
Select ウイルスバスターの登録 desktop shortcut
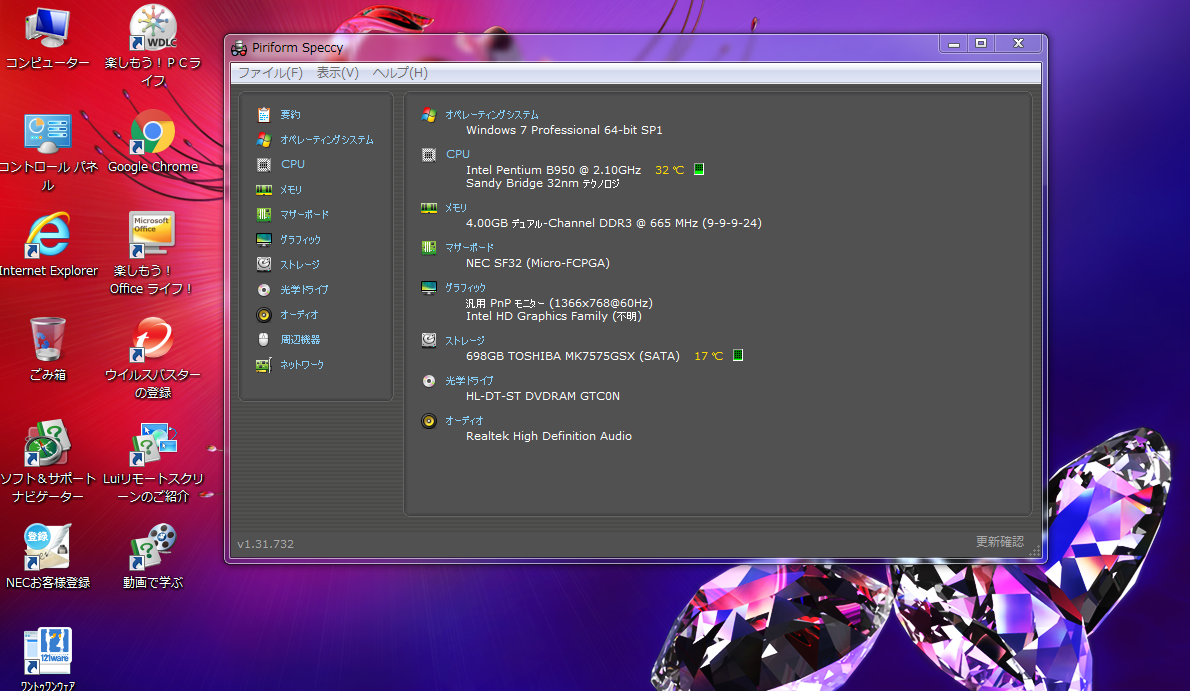click(x=153, y=358)
